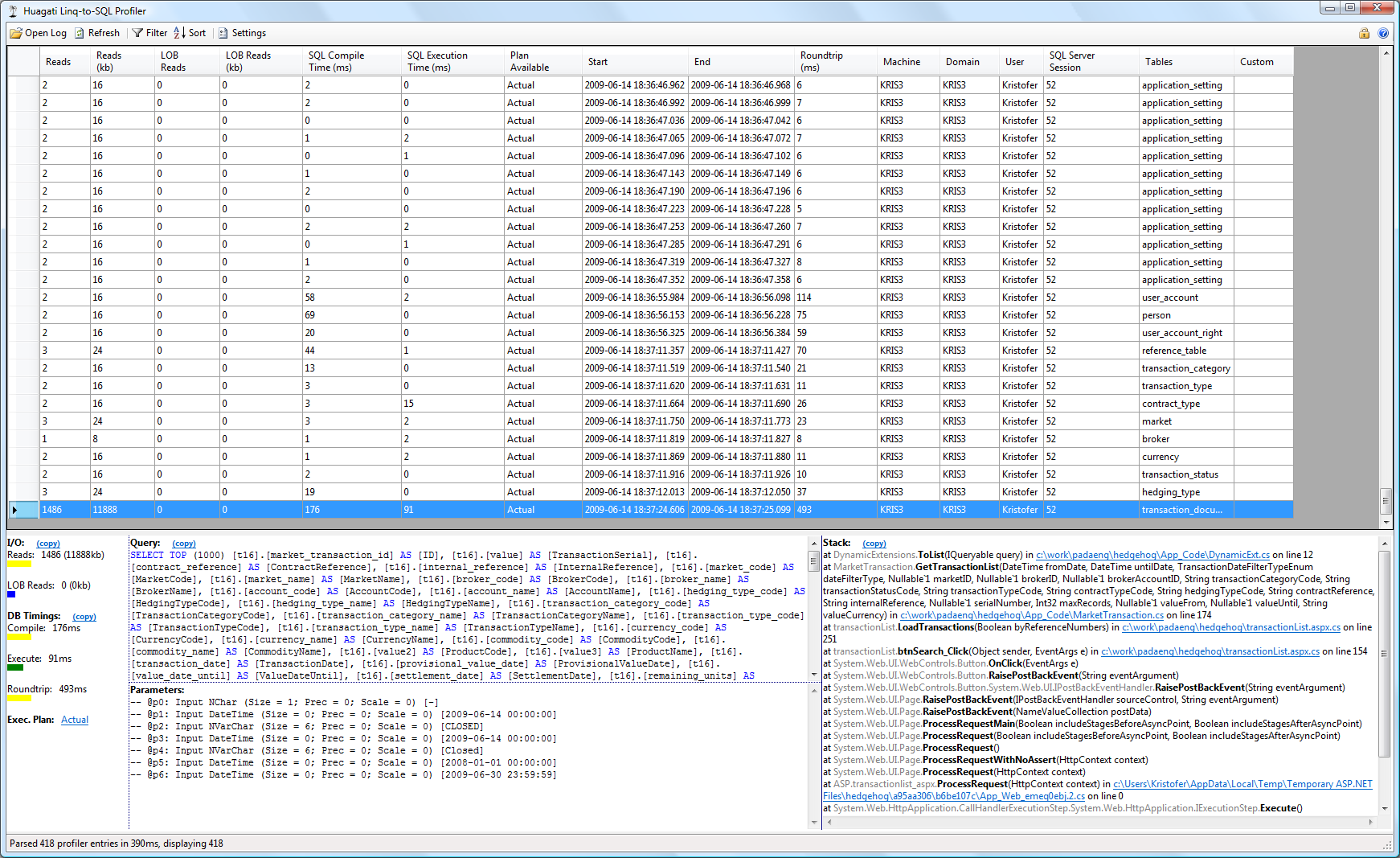Copy the query text using its copy link
Image resolution: width=1400 pixels, height=858 pixels.
point(183,544)
